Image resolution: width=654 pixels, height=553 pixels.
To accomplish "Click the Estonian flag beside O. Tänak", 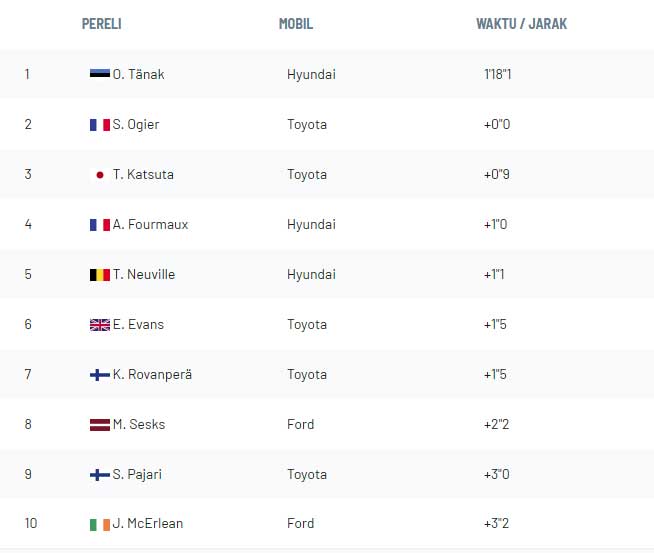I will 100,74.
